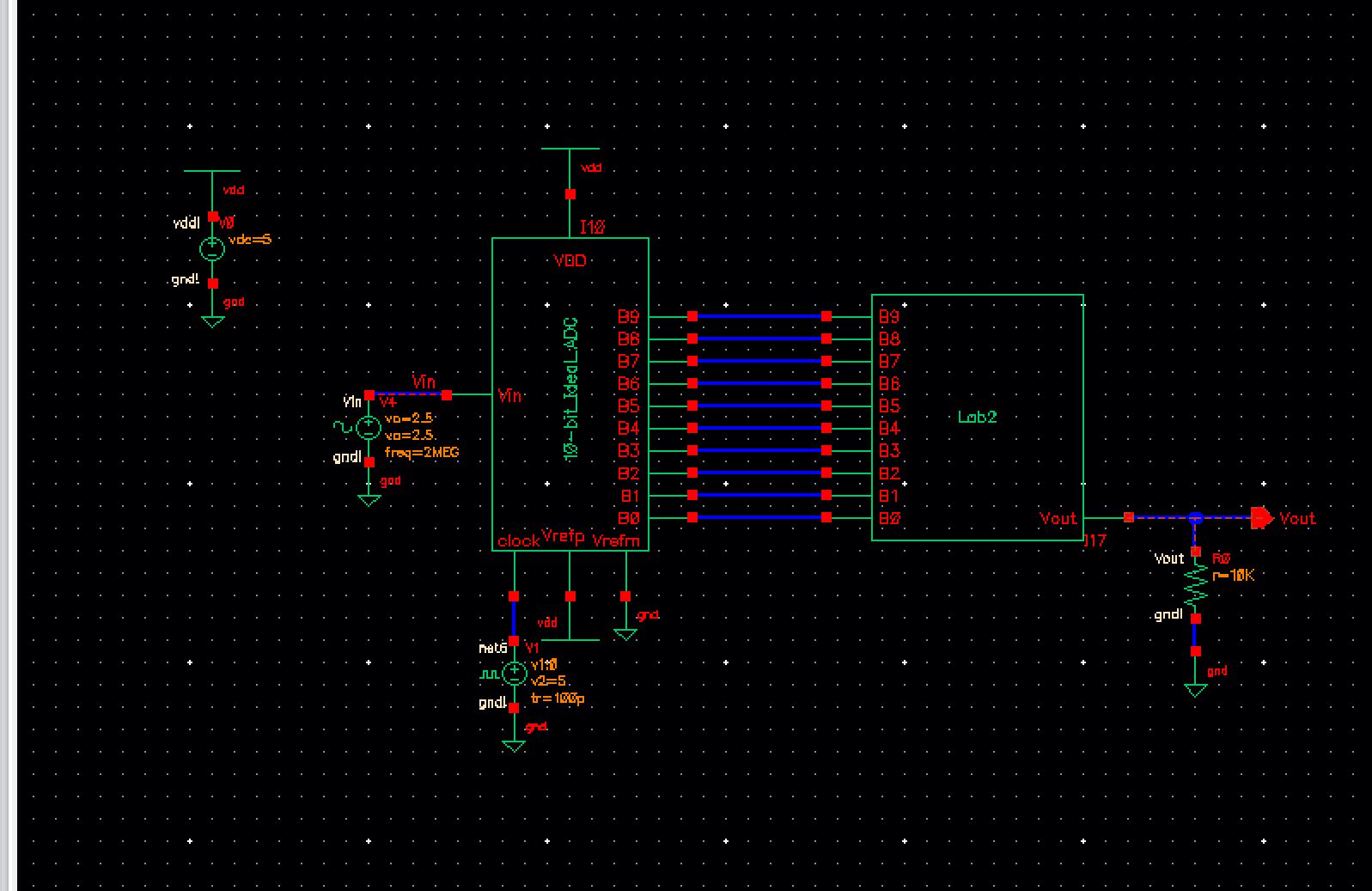Select the red Vout output pin arrow
Image resolution: width=1372 pixels, height=891 pixels.
(x=1261, y=517)
